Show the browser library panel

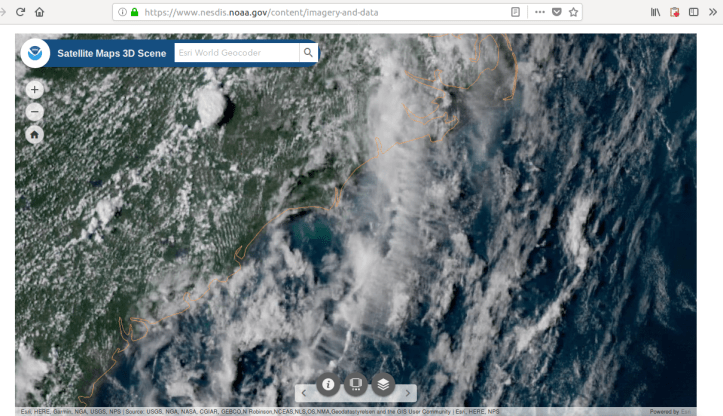[655, 12]
